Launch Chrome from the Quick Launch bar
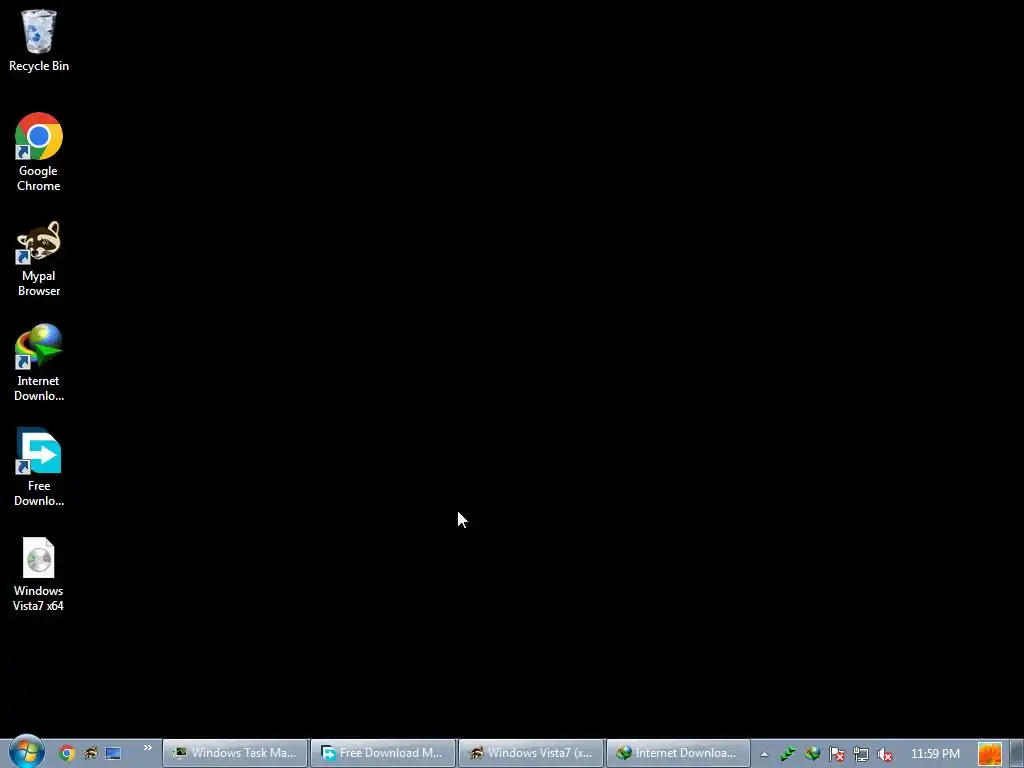Image resolution: width=1024 pixels, height=768 pixels. (67, 753)
